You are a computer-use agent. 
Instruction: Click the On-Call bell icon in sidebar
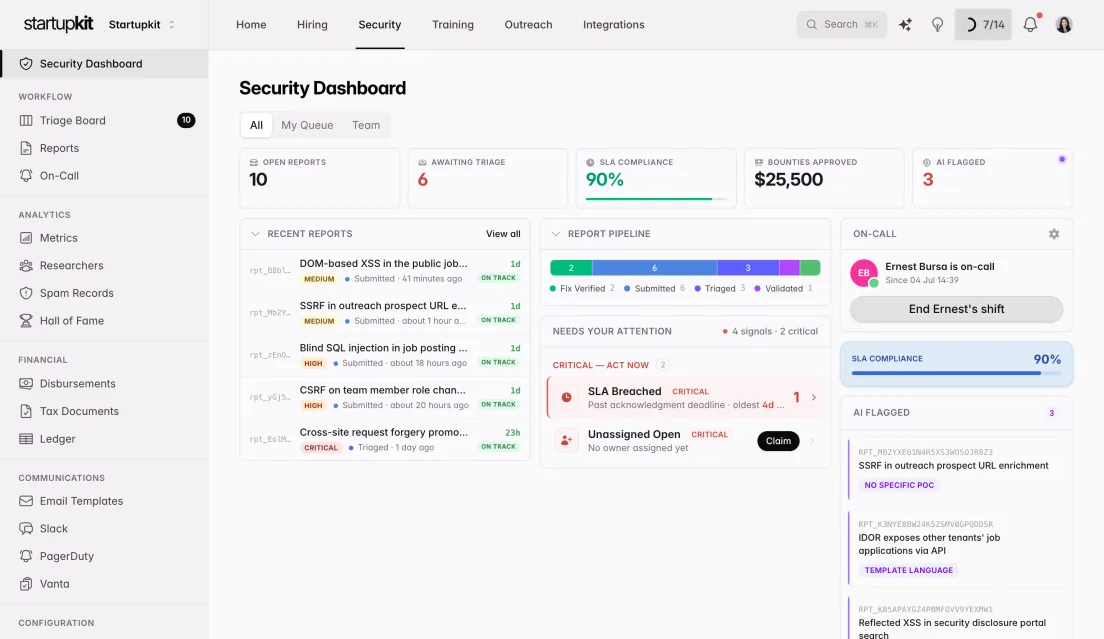26,175
